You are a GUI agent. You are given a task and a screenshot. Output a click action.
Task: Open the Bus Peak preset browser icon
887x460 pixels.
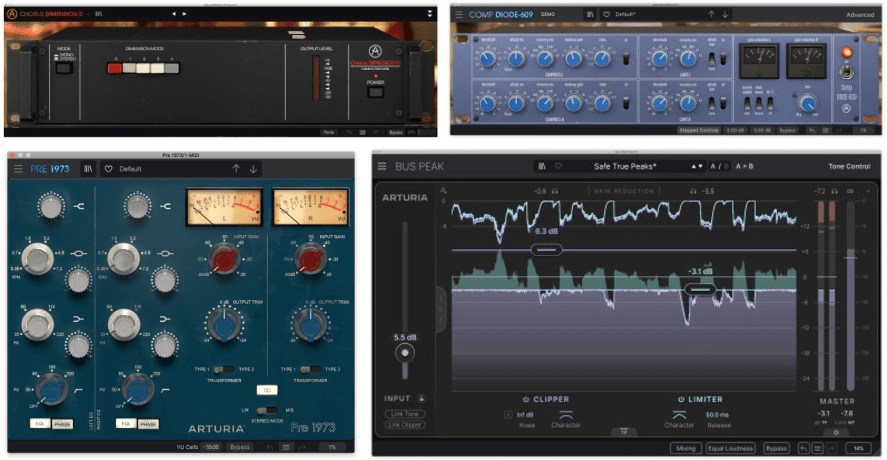(x=541, y=166)
